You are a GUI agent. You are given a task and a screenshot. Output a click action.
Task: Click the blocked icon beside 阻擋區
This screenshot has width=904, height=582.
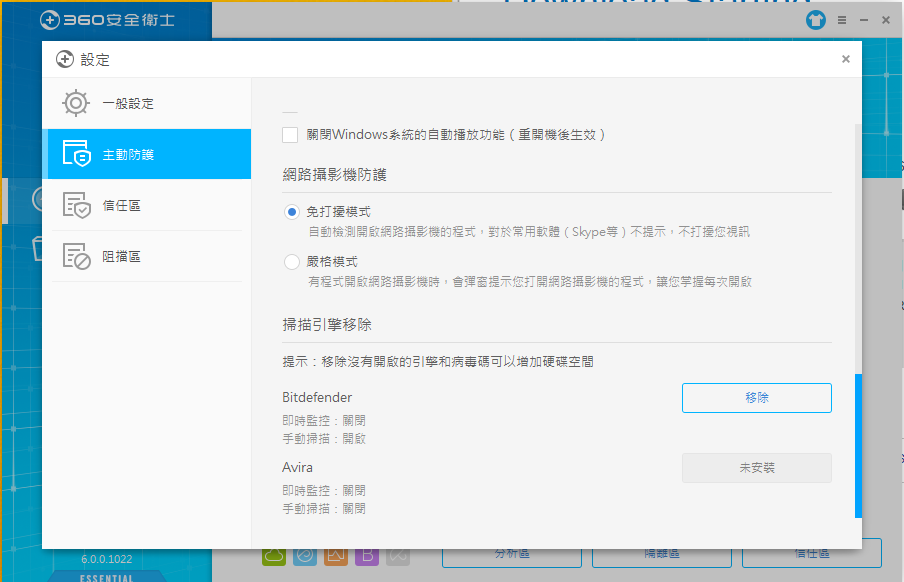(x=76, y=256)
